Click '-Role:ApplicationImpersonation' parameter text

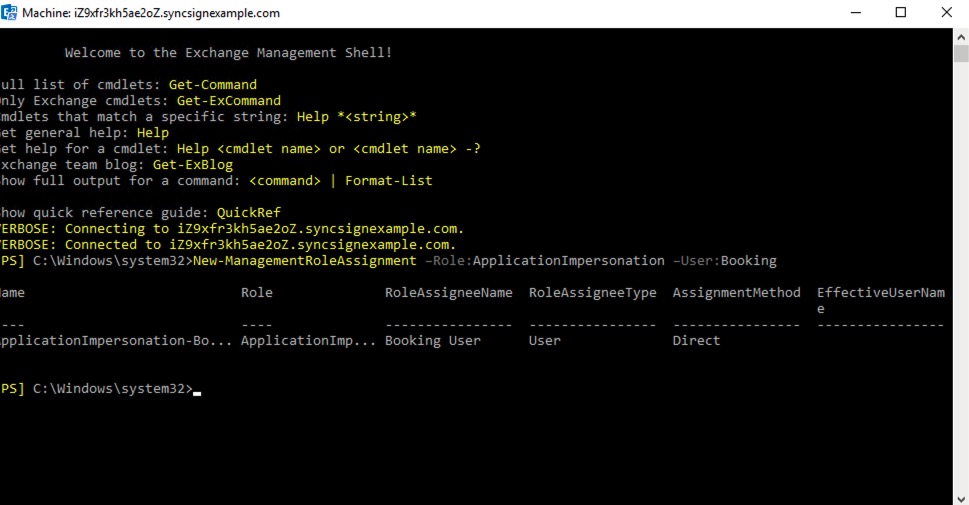(x=545, y=261)
